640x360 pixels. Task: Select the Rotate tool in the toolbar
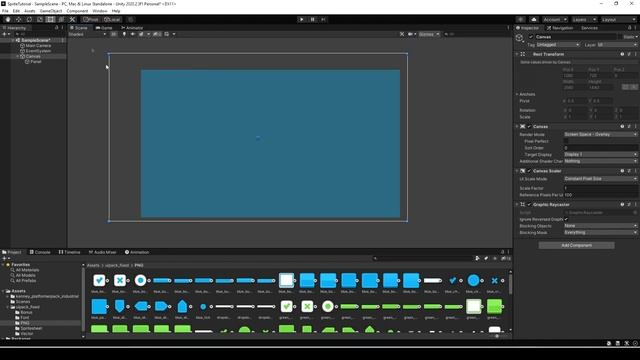click(29, 20)
